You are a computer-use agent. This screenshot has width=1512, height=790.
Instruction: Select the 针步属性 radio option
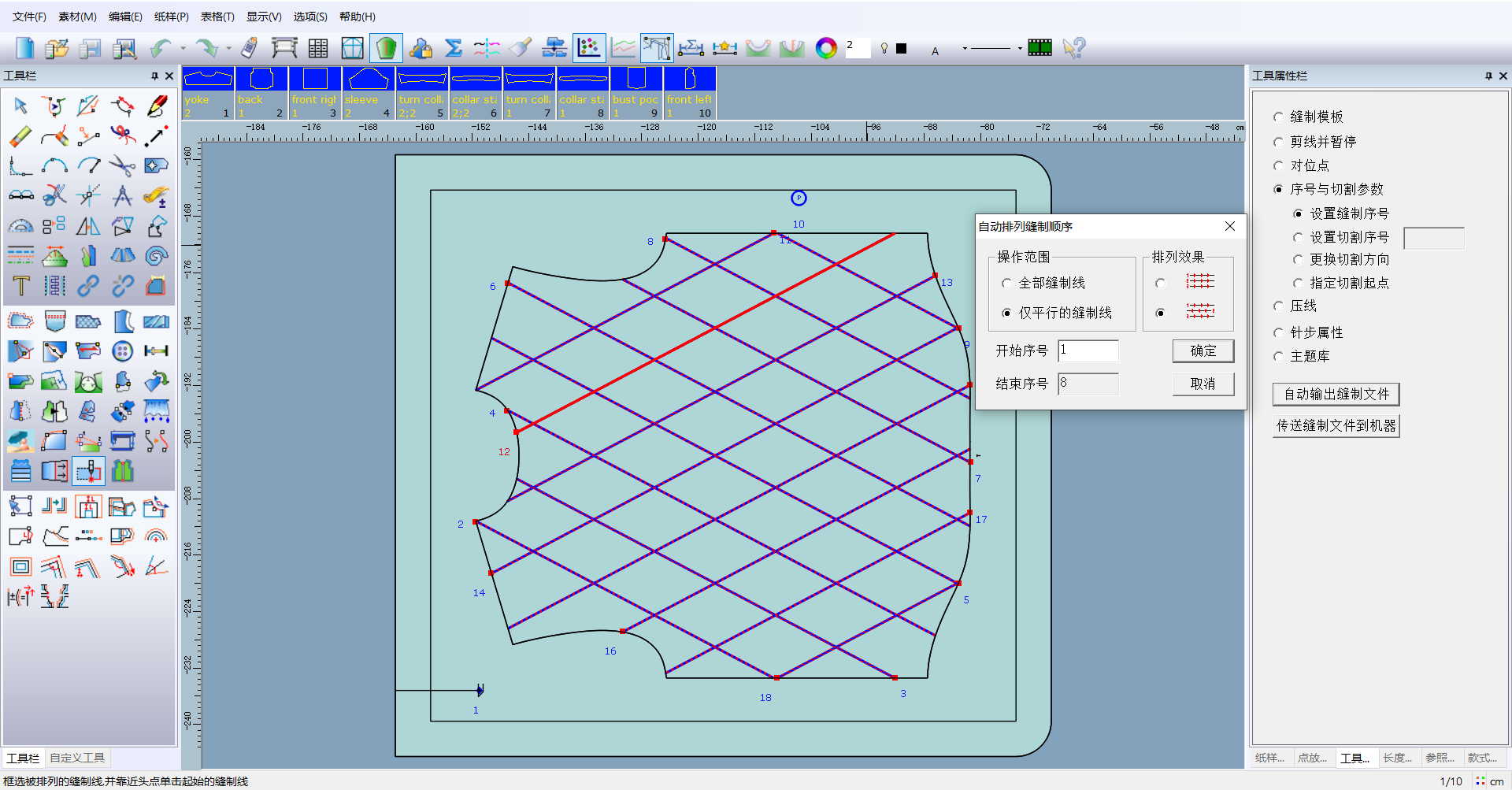click(1279, 332)
